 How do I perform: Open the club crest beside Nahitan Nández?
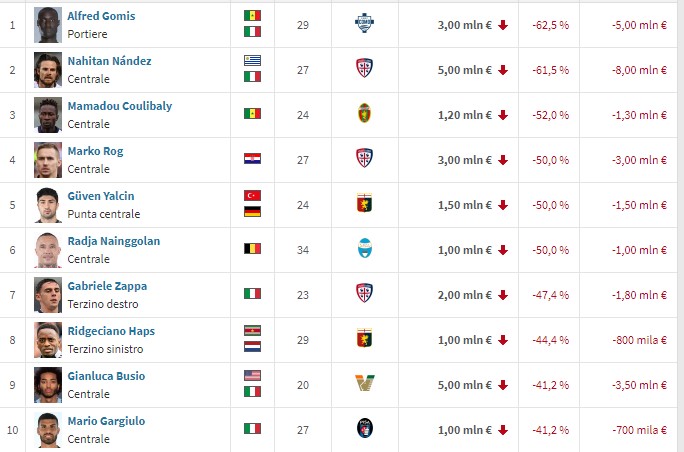(365, 68)
